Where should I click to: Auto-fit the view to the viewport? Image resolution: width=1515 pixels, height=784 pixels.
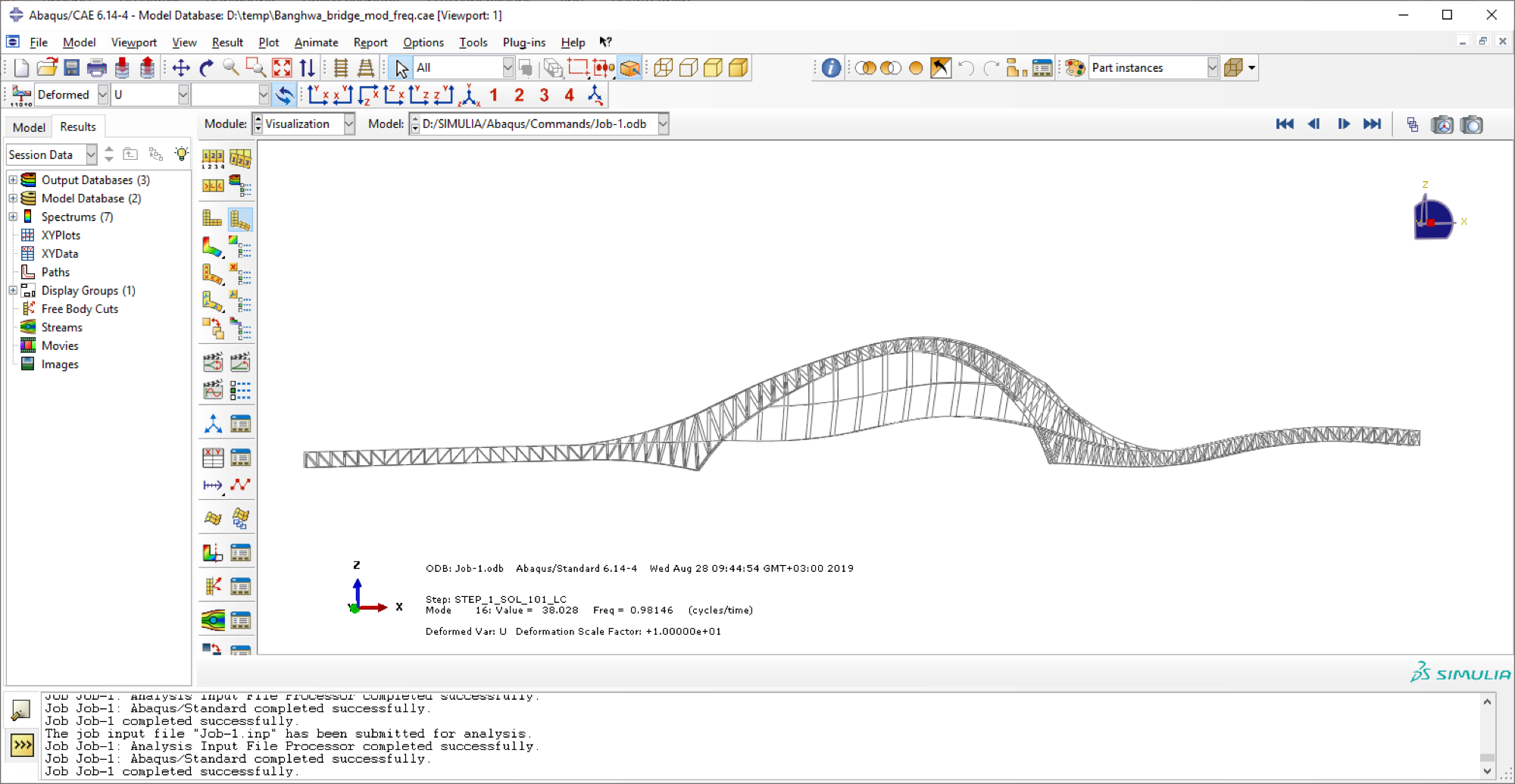(282, 68)
